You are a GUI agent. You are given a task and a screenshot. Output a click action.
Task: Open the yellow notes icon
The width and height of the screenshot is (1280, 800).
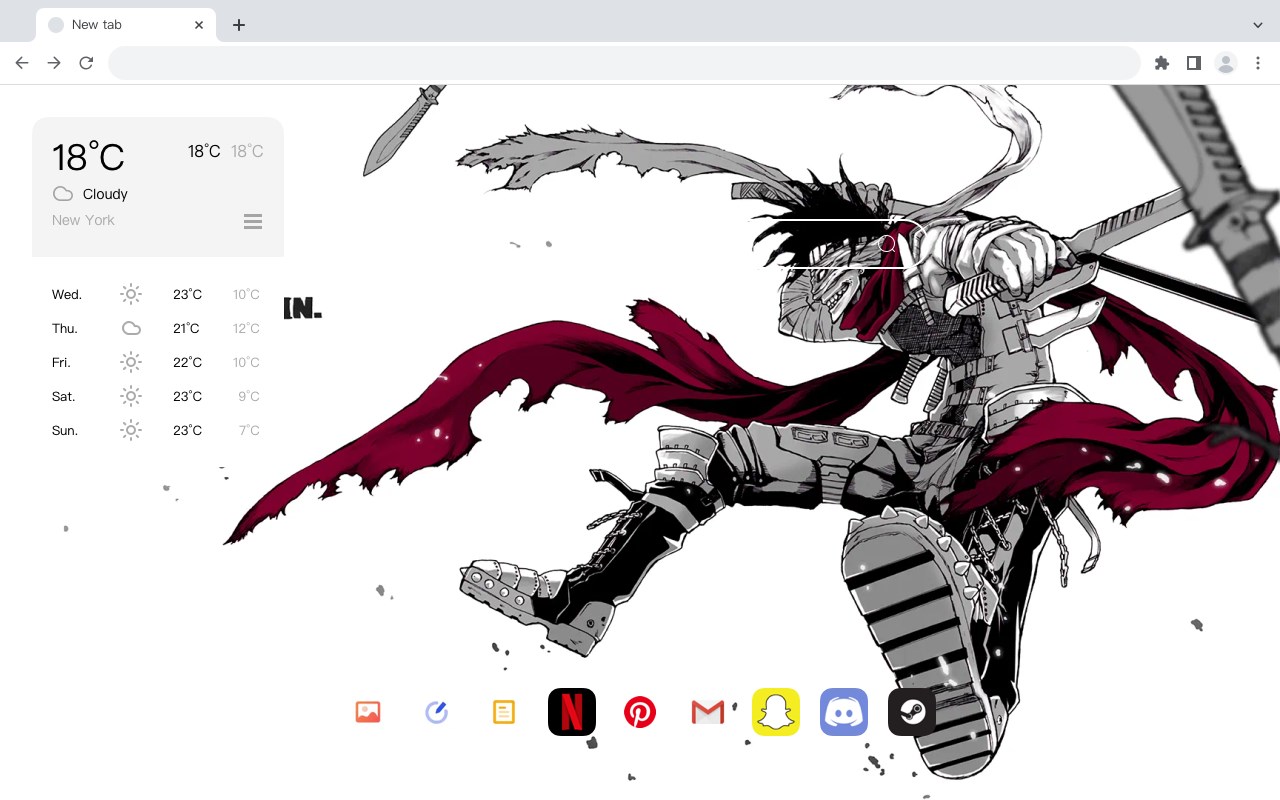tap(504, 712)
